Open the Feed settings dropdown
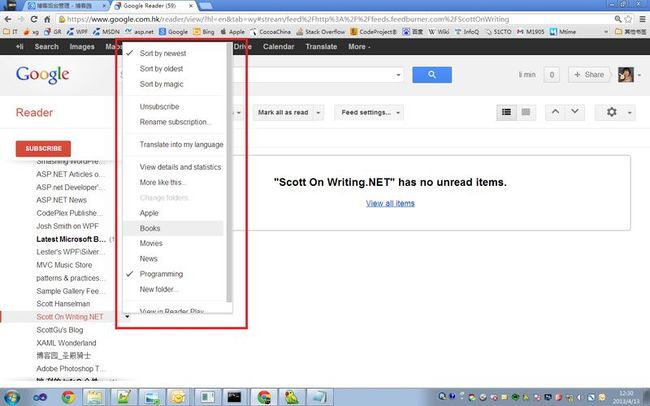 coord(369,112)
